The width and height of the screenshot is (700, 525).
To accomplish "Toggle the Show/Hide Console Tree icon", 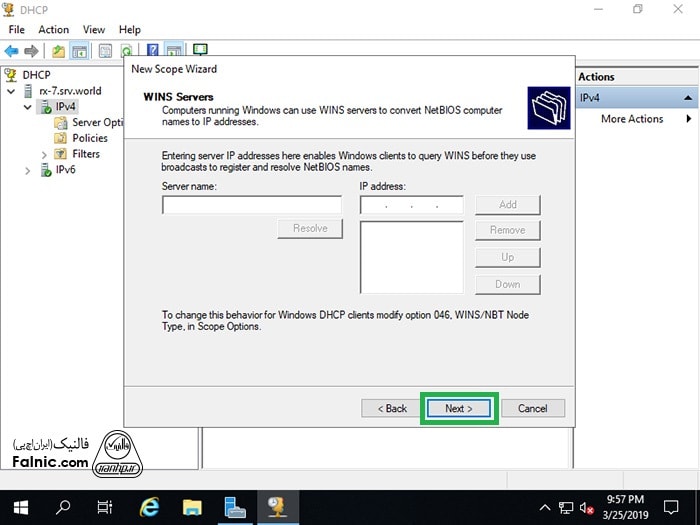I will pyautogui.click(x=79, y=50).
